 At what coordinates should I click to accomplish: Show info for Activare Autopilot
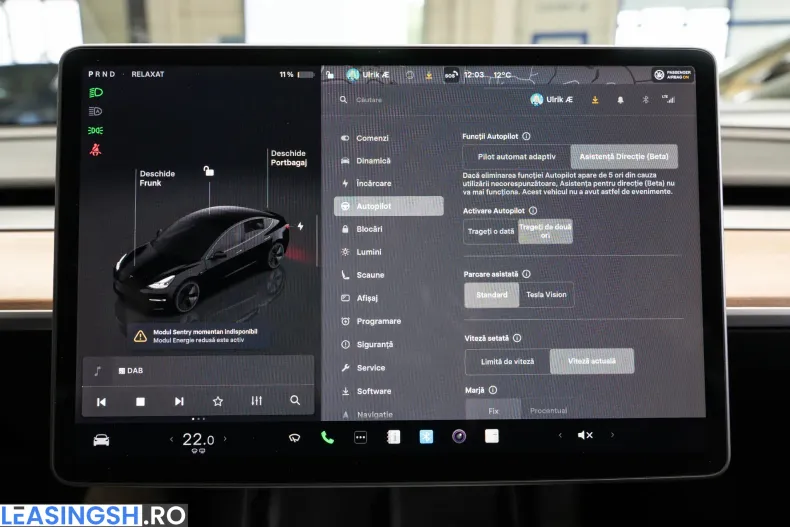pos(533,211)
